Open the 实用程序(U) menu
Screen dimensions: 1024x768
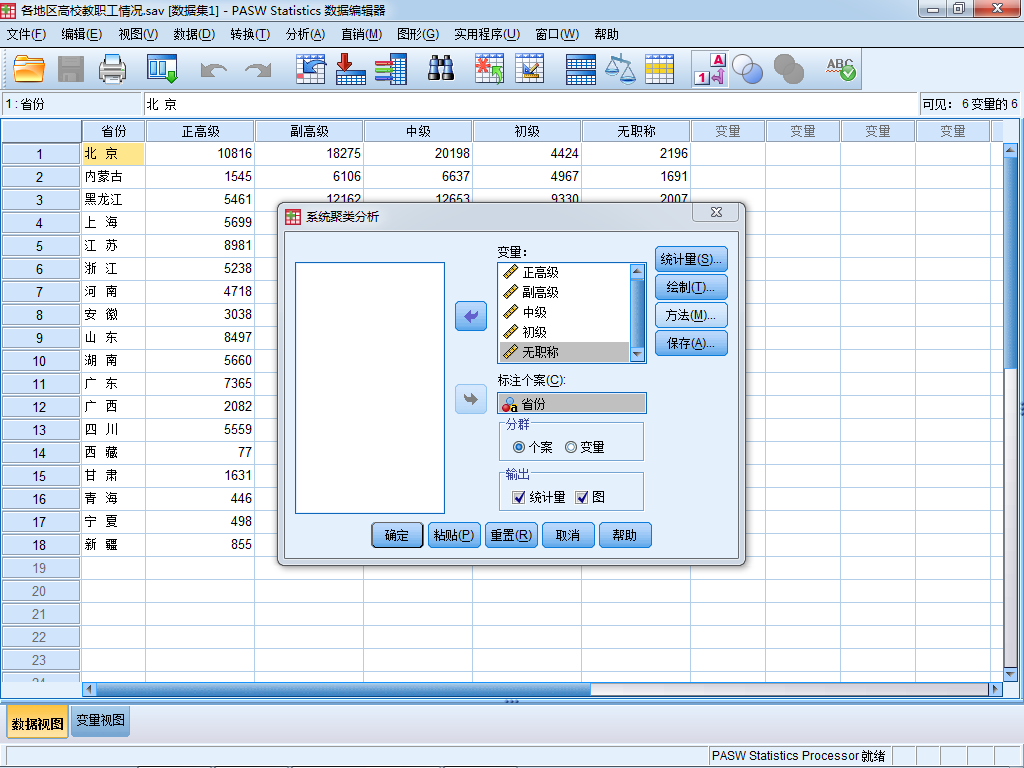(x=487, y=34)
